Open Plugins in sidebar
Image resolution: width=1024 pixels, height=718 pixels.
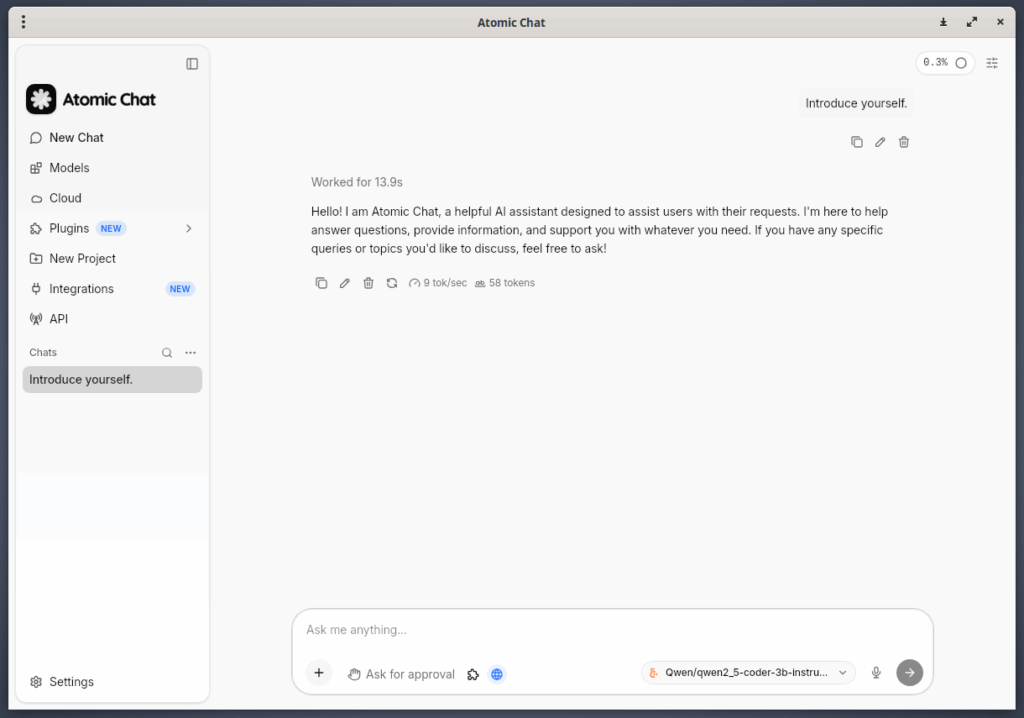(x=69, y=228)
